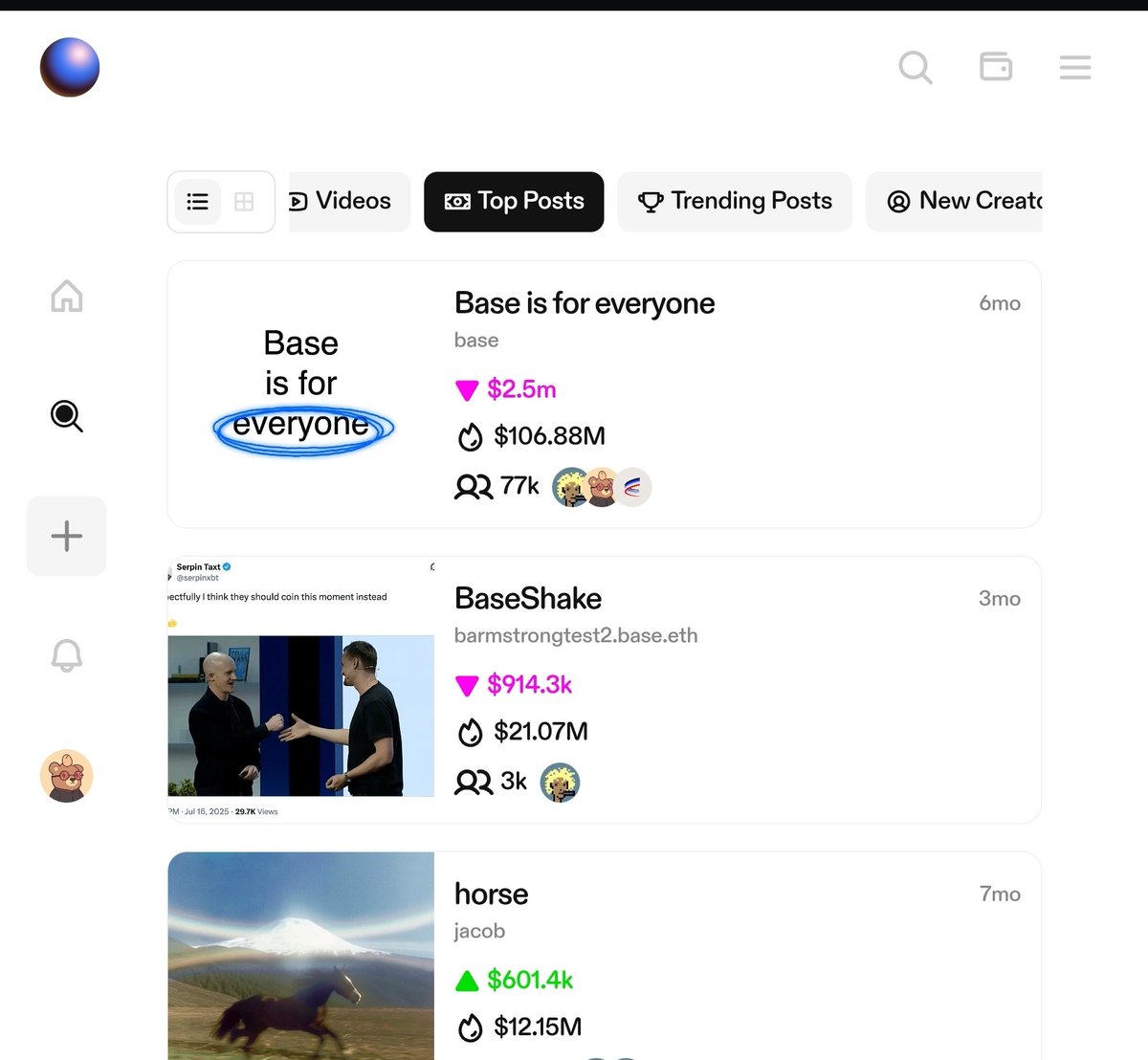Select the Videos tab
Screen dimensions: 1148x1060
coord(349,201)
